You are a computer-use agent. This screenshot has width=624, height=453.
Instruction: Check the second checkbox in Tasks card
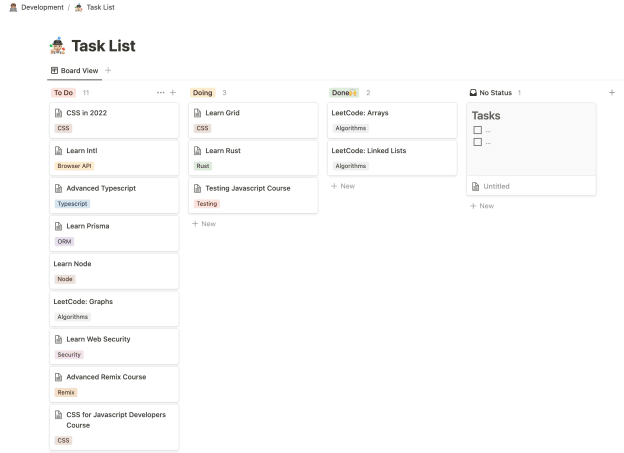tap(478, 142)
